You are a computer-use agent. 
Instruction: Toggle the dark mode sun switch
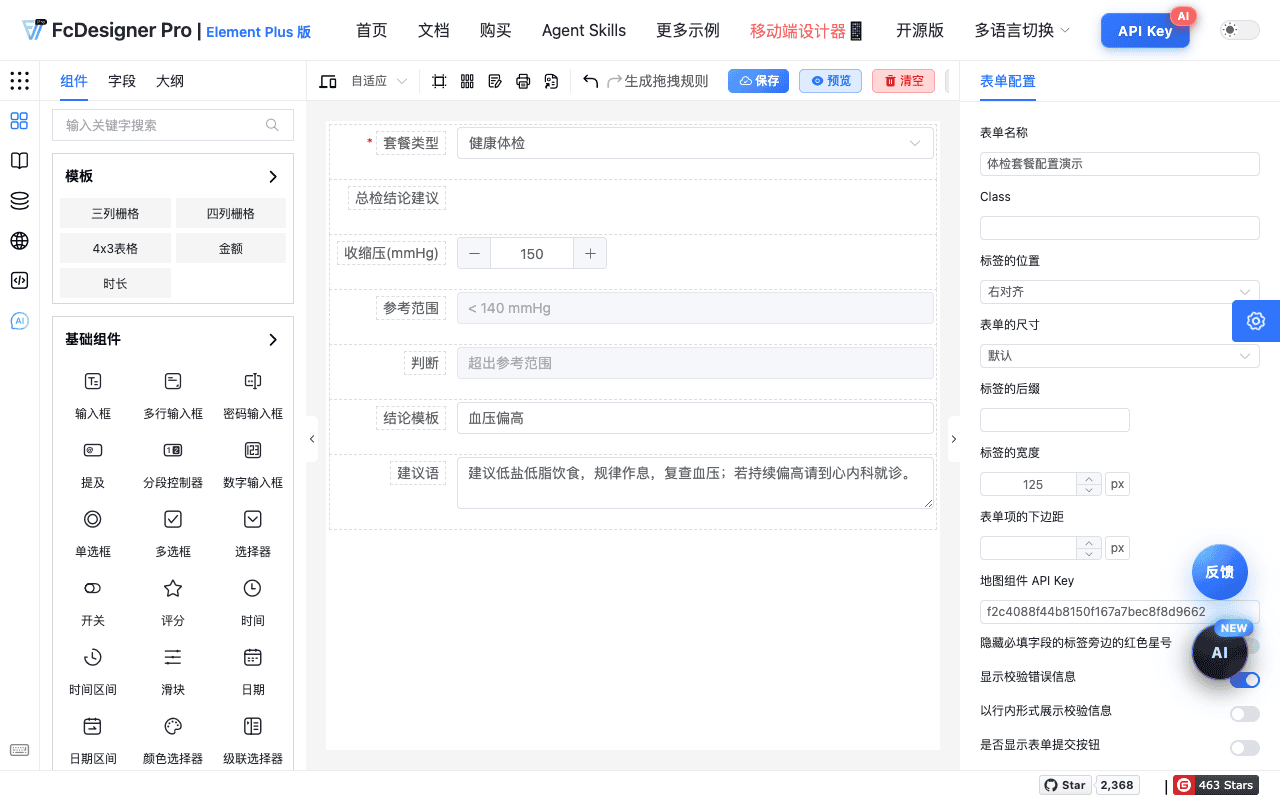click(1233, 31)
